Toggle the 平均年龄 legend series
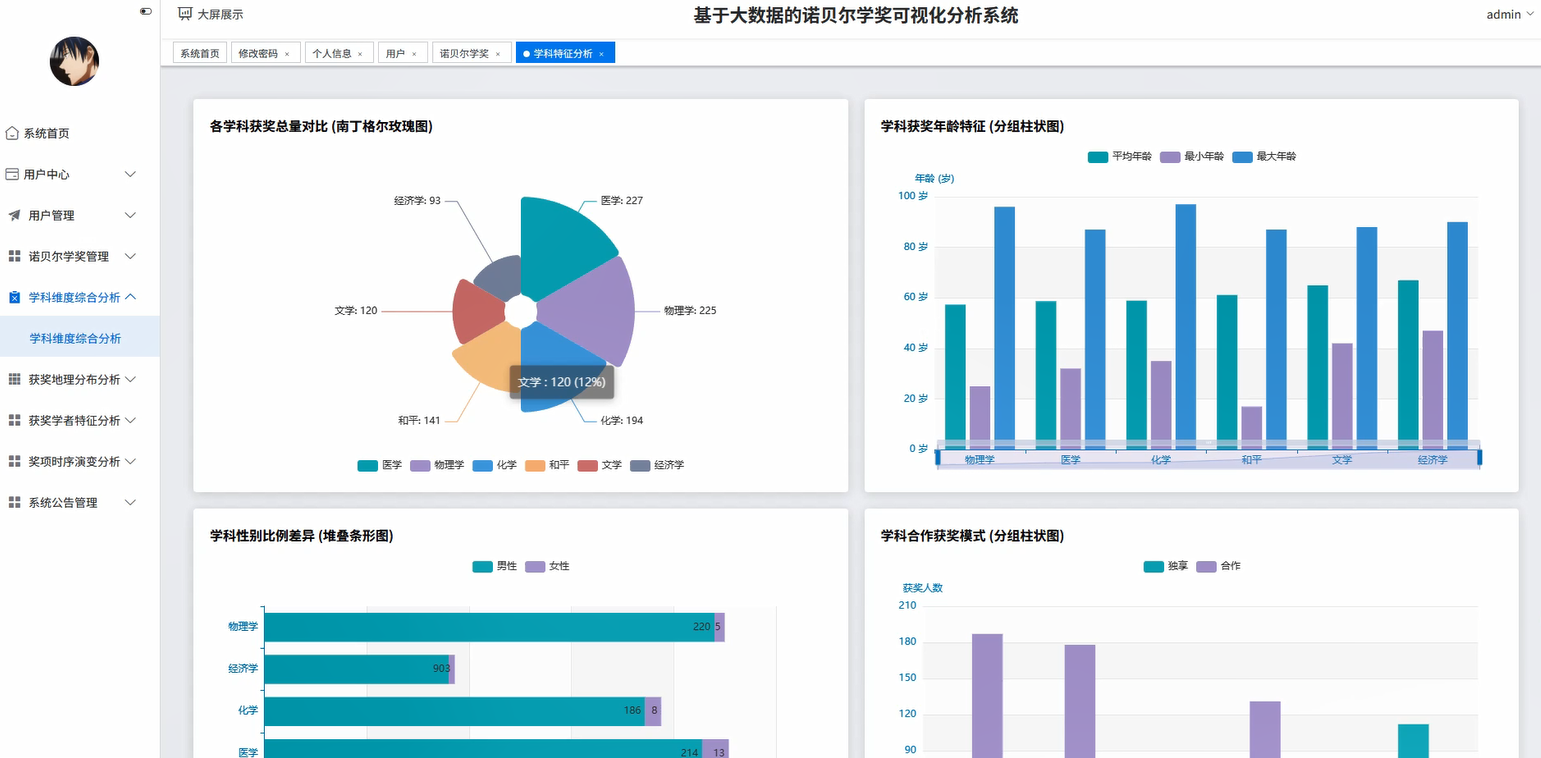 point(1120,156)
